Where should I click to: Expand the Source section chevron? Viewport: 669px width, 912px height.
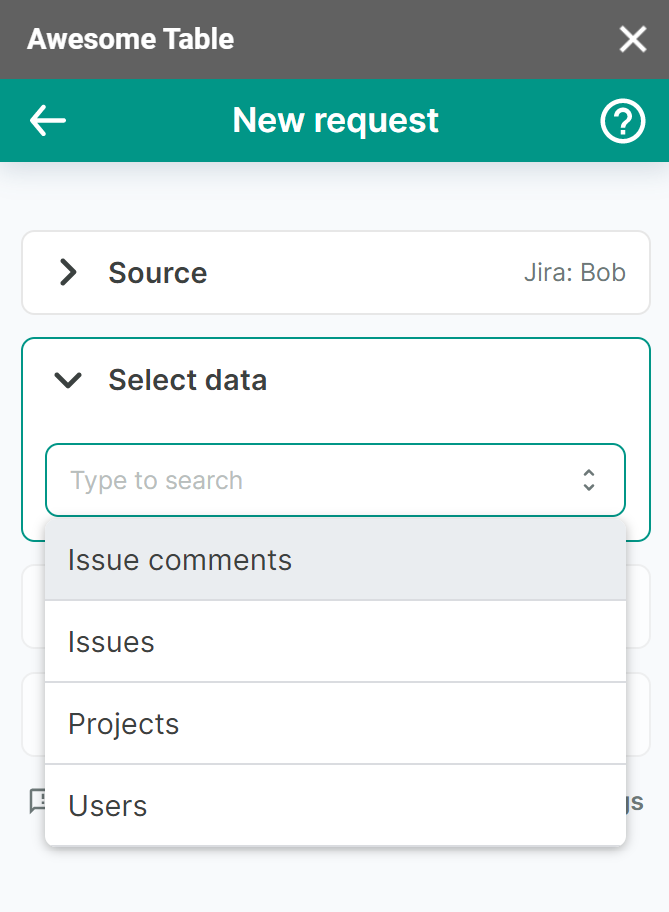click(x=68, y=273)
